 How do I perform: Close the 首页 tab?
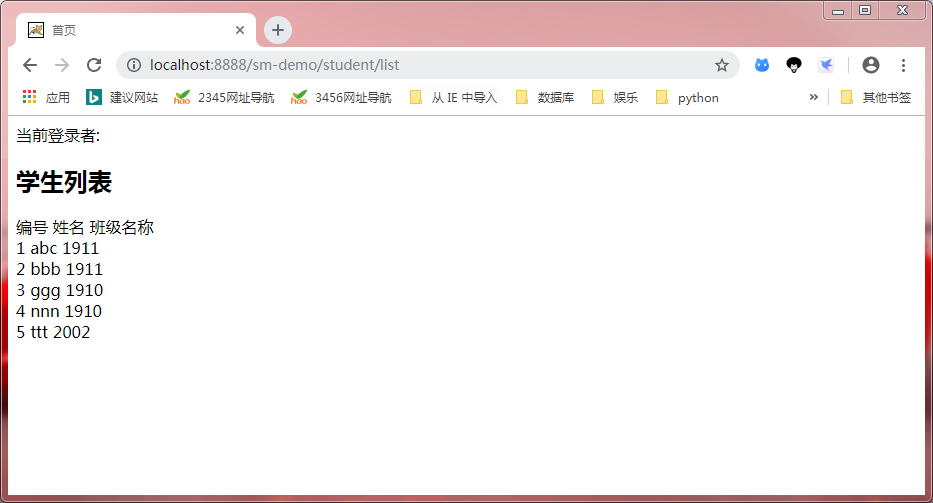240,30
